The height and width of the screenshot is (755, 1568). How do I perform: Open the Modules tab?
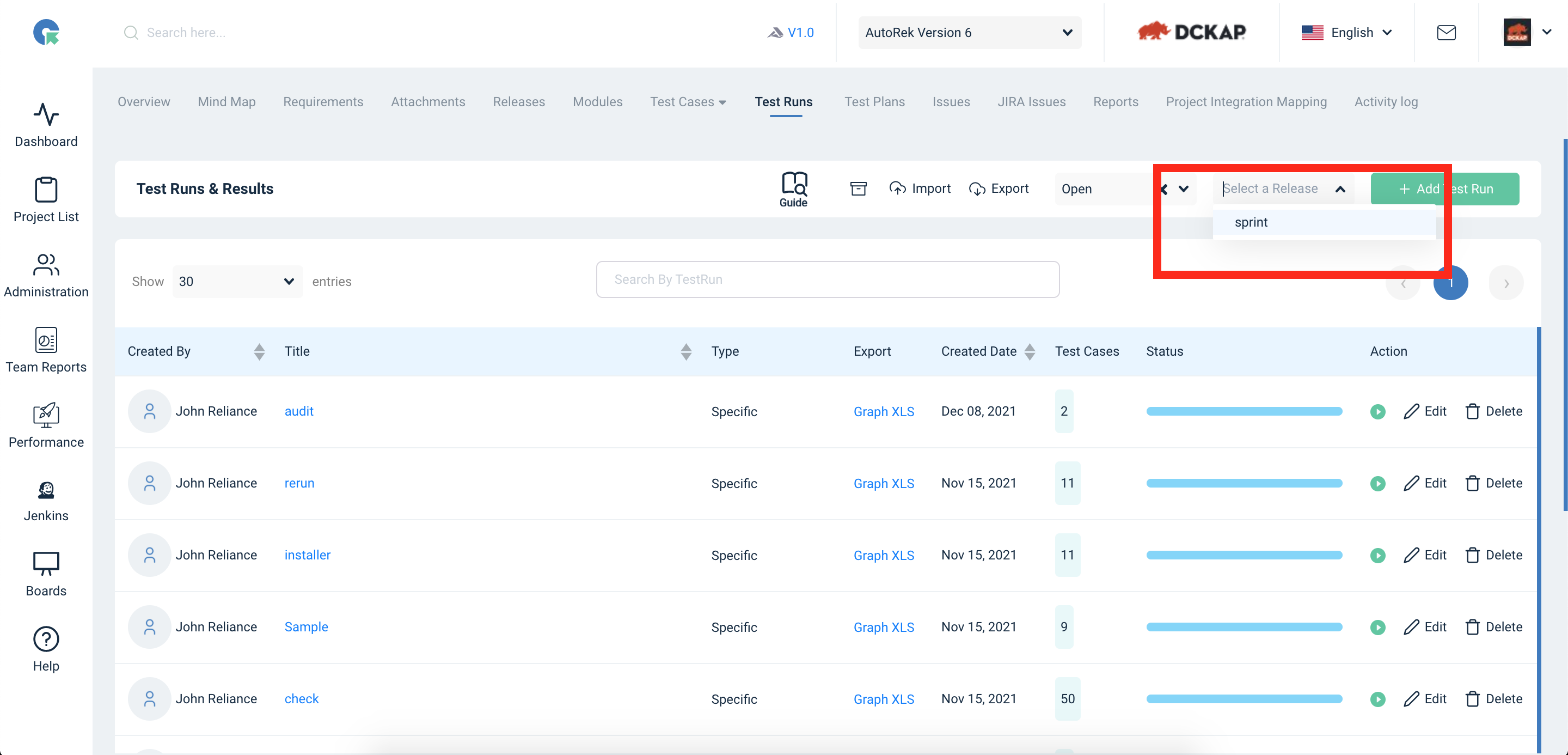[597, 102]
